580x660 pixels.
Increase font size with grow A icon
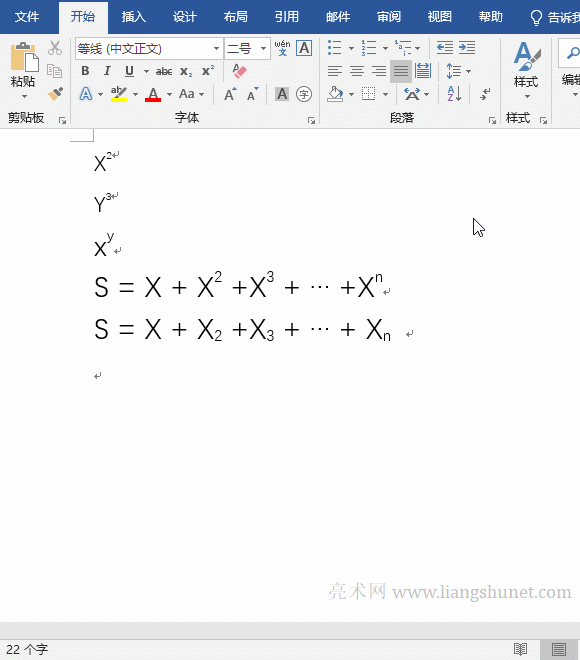click(x=230, y=94)
